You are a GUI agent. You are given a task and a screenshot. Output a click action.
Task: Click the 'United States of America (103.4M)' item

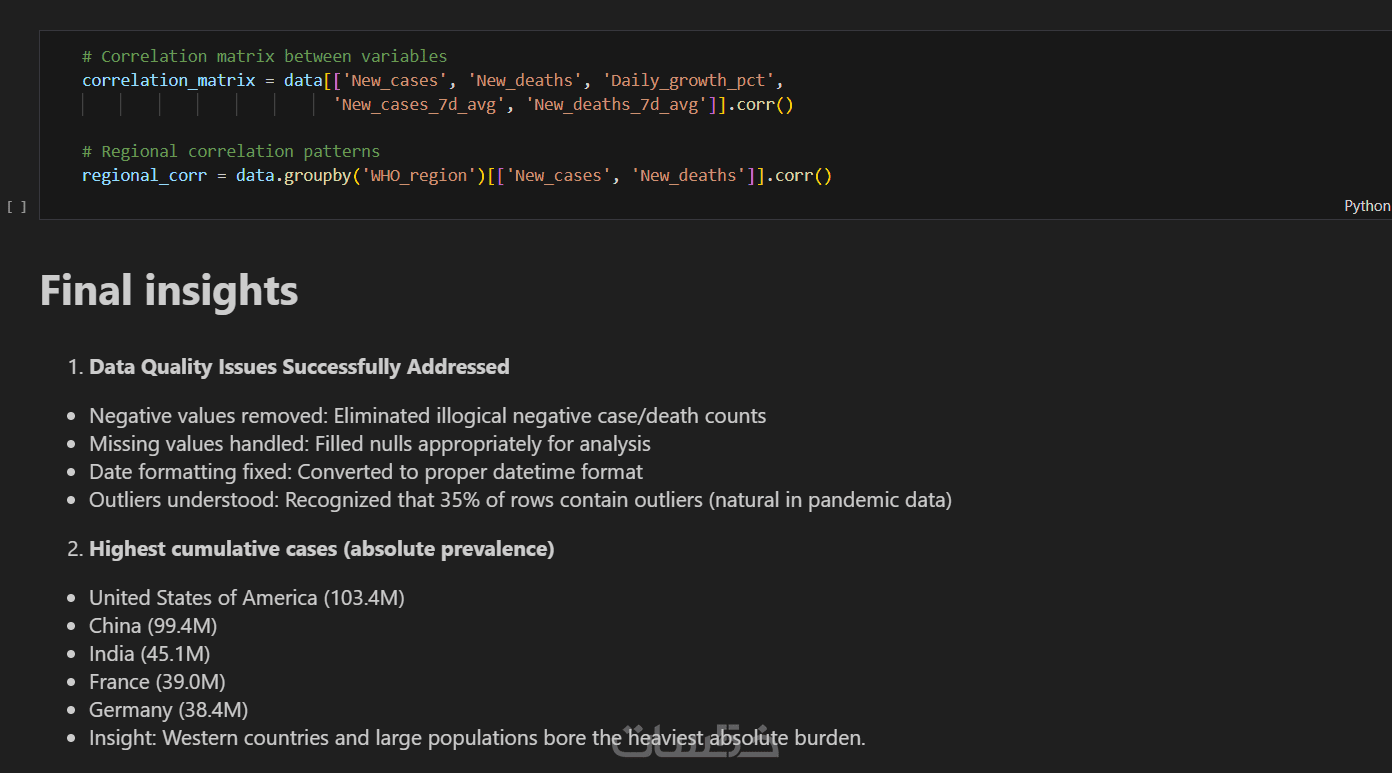247,598
